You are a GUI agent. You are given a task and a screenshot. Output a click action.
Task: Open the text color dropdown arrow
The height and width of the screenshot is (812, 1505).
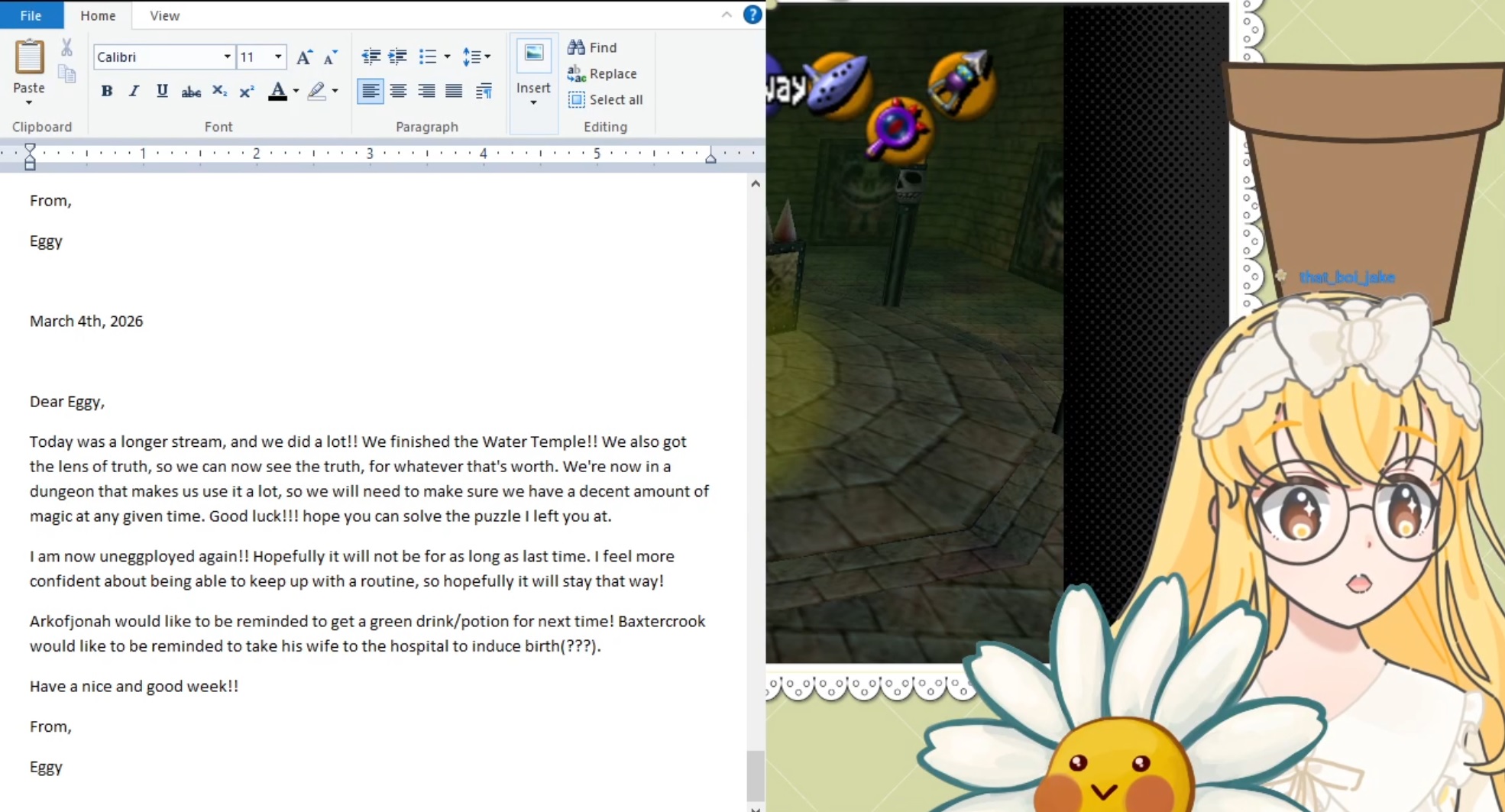pos(296,91)
